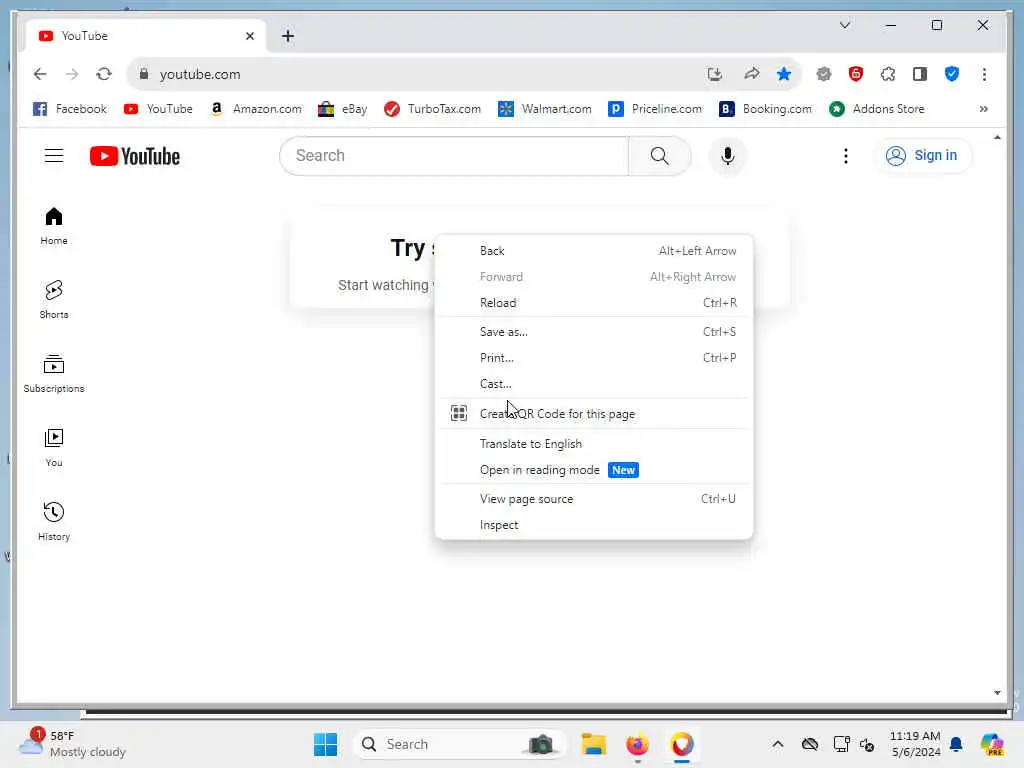Select Save as... in context menu
The width and height of the screenshot is (1024, 768).
point(594,332)
